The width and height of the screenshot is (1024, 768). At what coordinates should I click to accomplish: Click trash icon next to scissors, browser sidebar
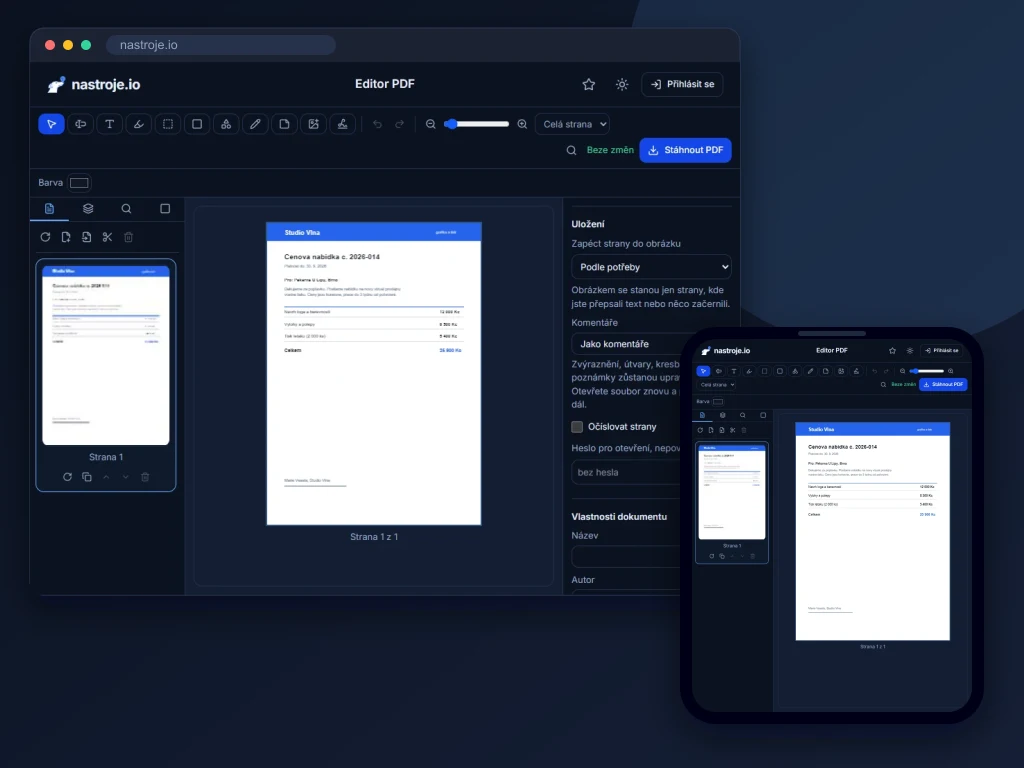[129, 237]
